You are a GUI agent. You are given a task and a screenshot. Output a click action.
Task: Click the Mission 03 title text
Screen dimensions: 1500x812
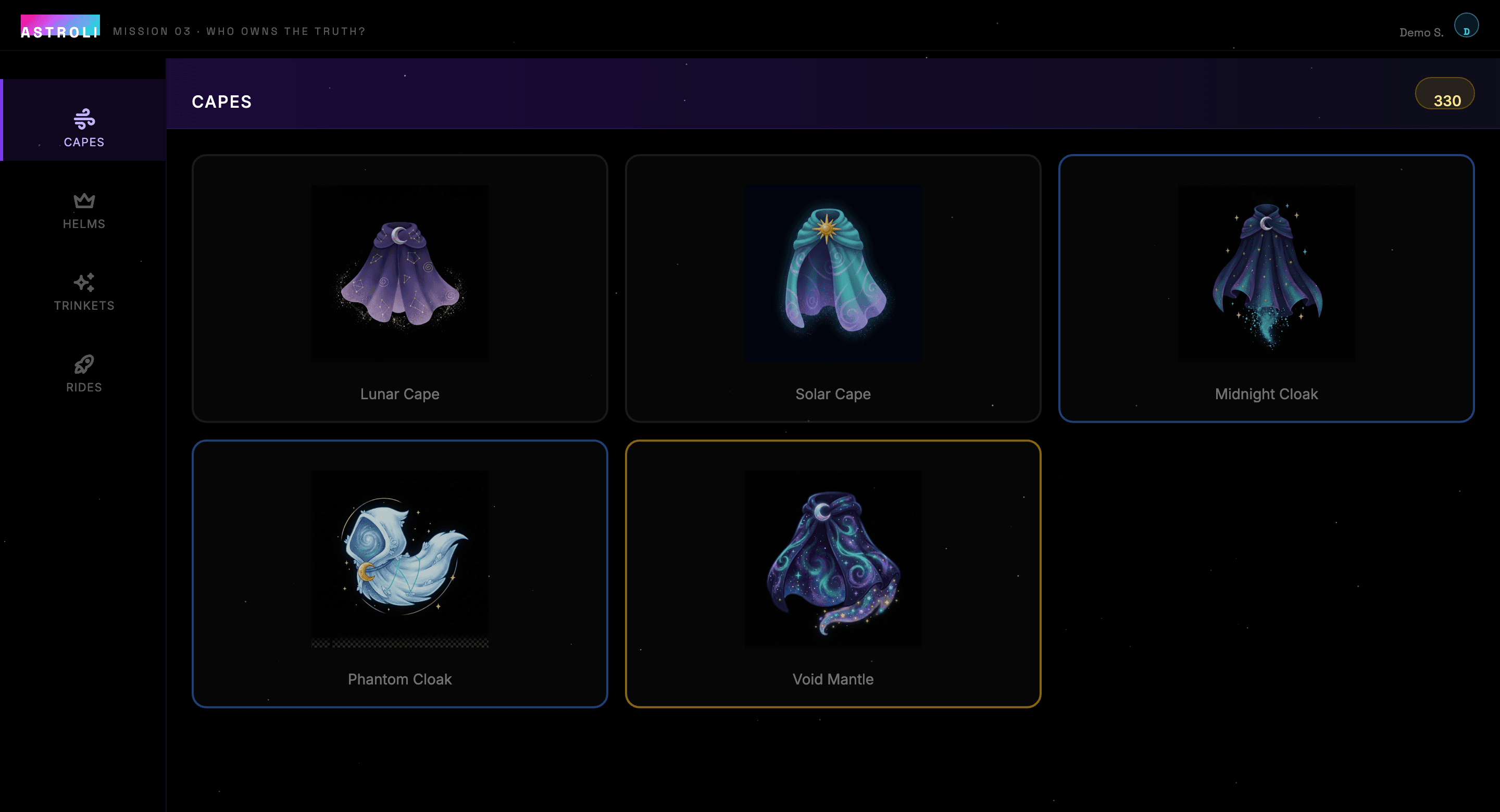240,31
